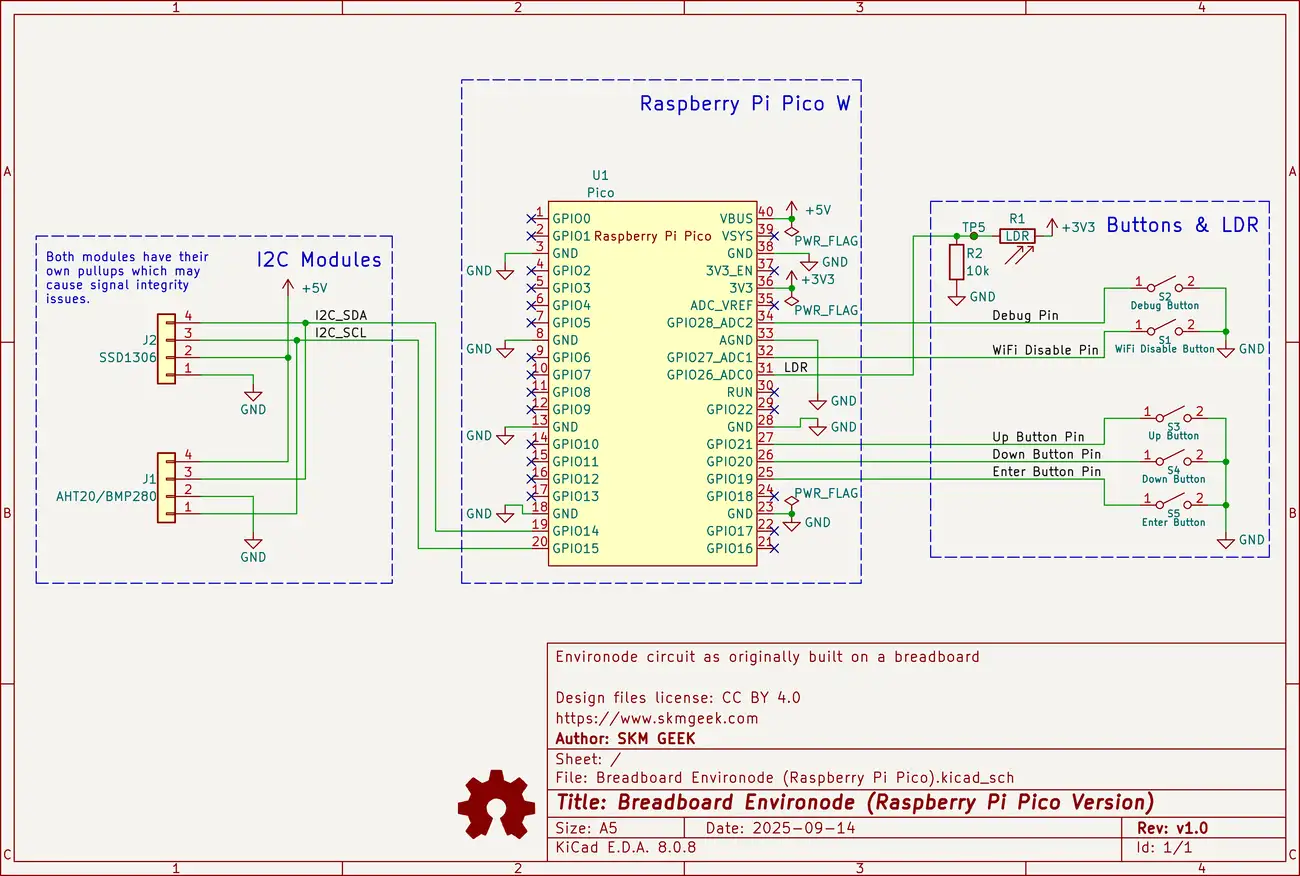Select the "Debug Pin" net label
The height and width of the screenshot is (876, 1300).
tap(1025, 315)
